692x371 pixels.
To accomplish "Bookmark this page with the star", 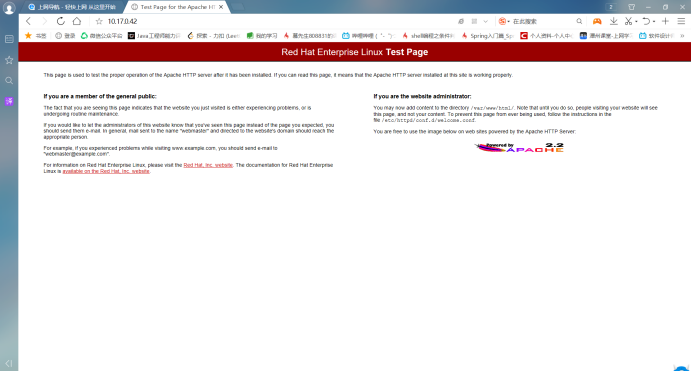I will click(99, 21).
